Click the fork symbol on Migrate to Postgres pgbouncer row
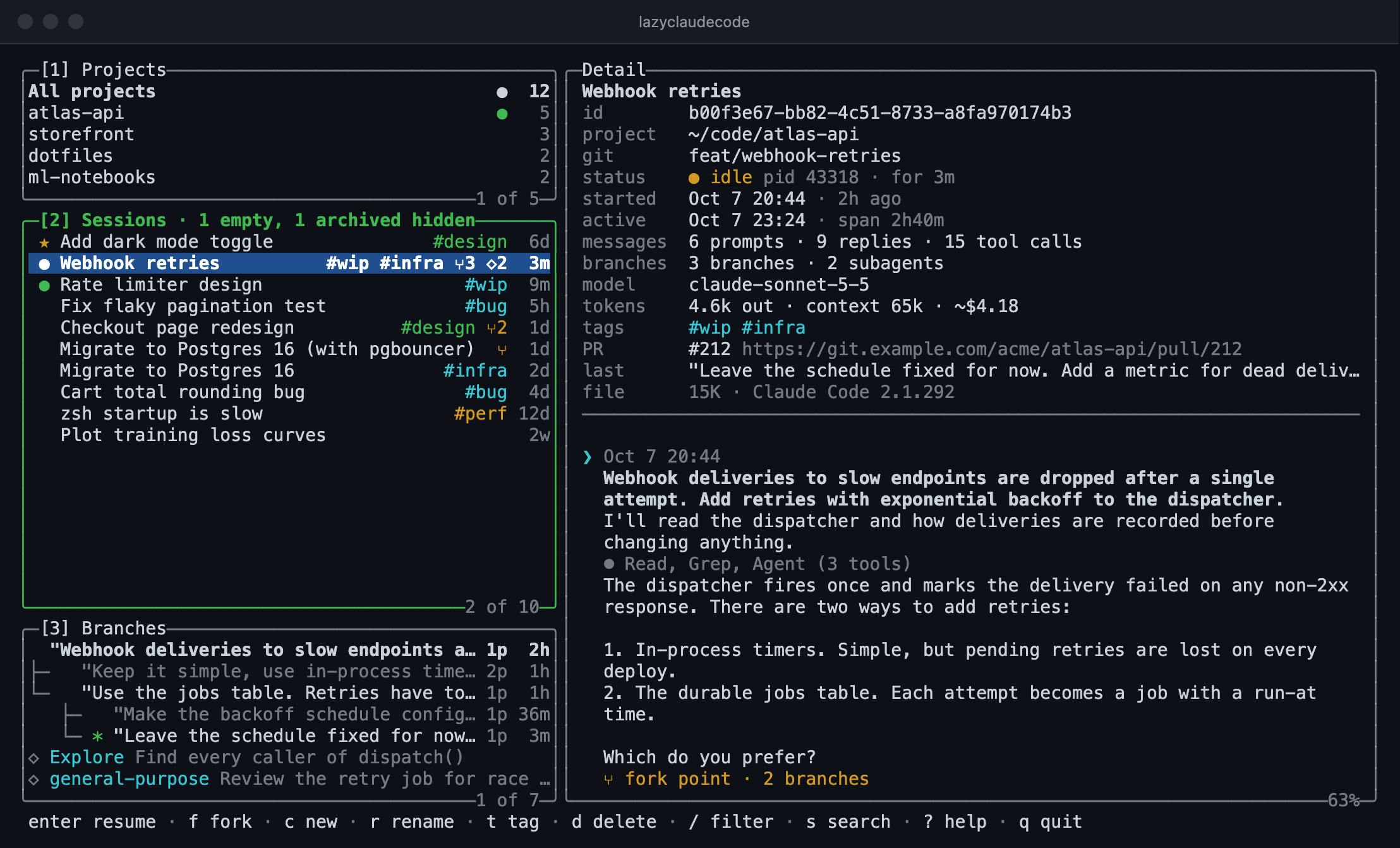This screenshot has width=1400, height=848. (502, 350)
